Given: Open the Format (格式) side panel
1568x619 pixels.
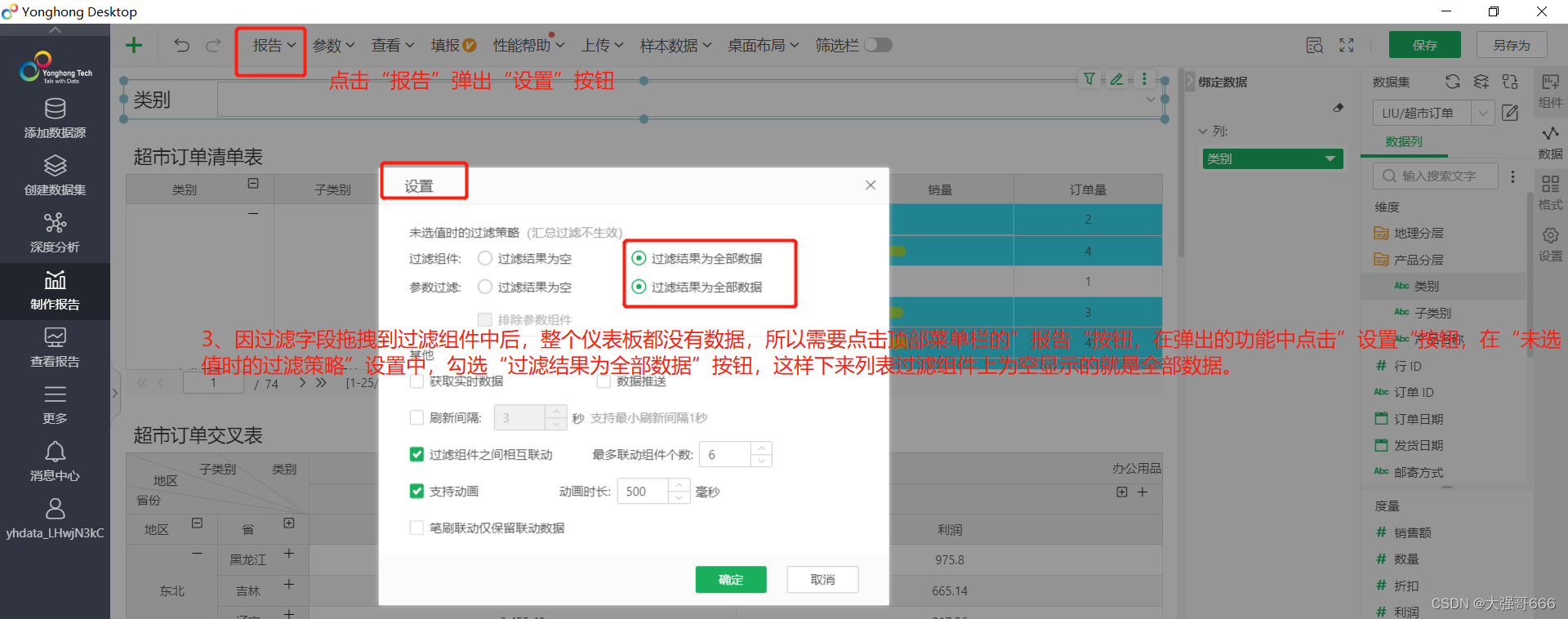Looking at the screenshot, I should click(1550, 193).
